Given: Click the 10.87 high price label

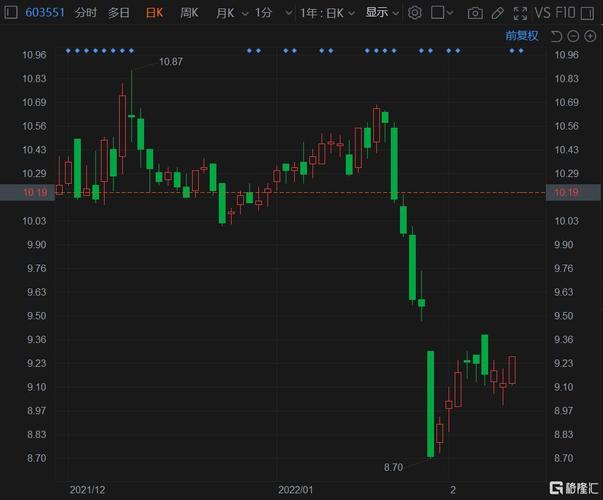Looking at the screenshot, I should point(171,62).
